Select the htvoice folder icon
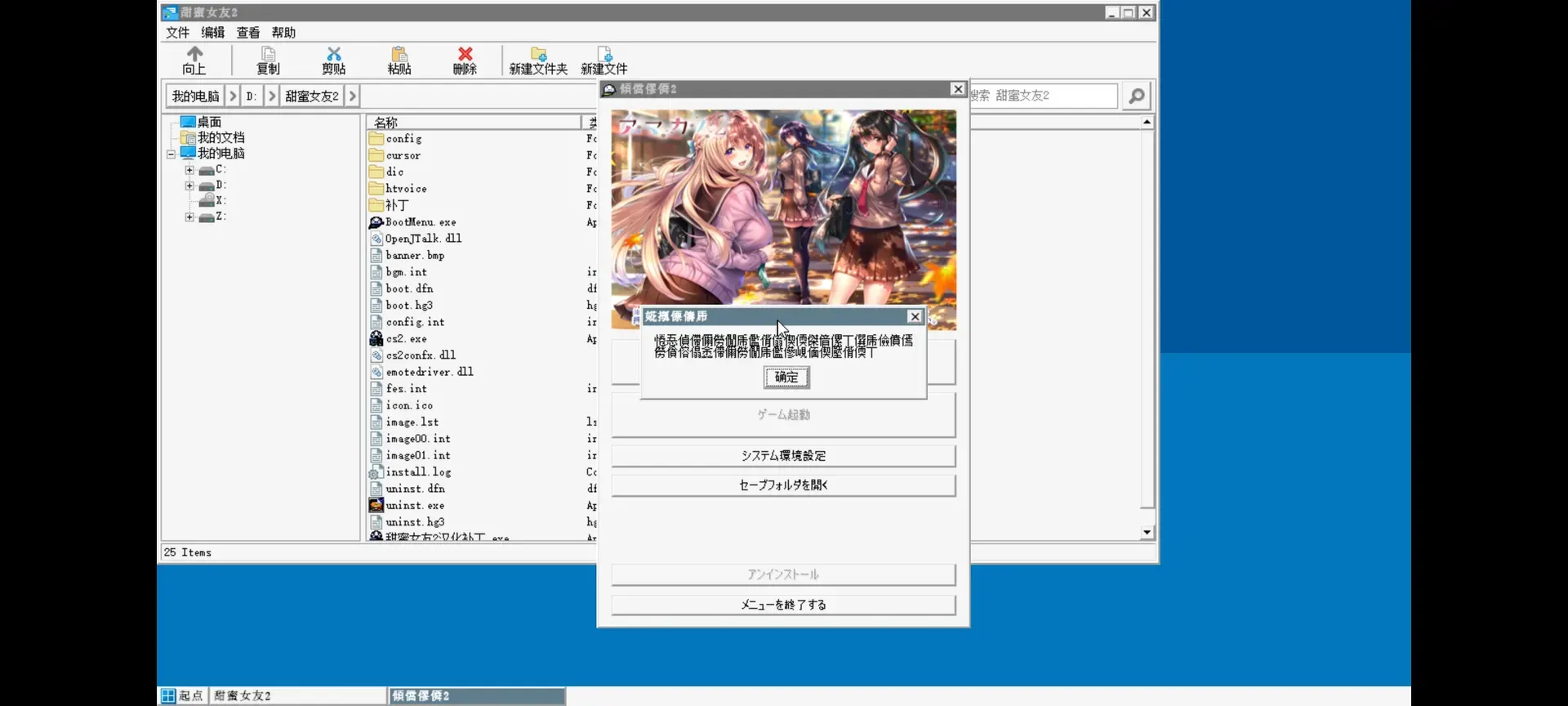 376,188
